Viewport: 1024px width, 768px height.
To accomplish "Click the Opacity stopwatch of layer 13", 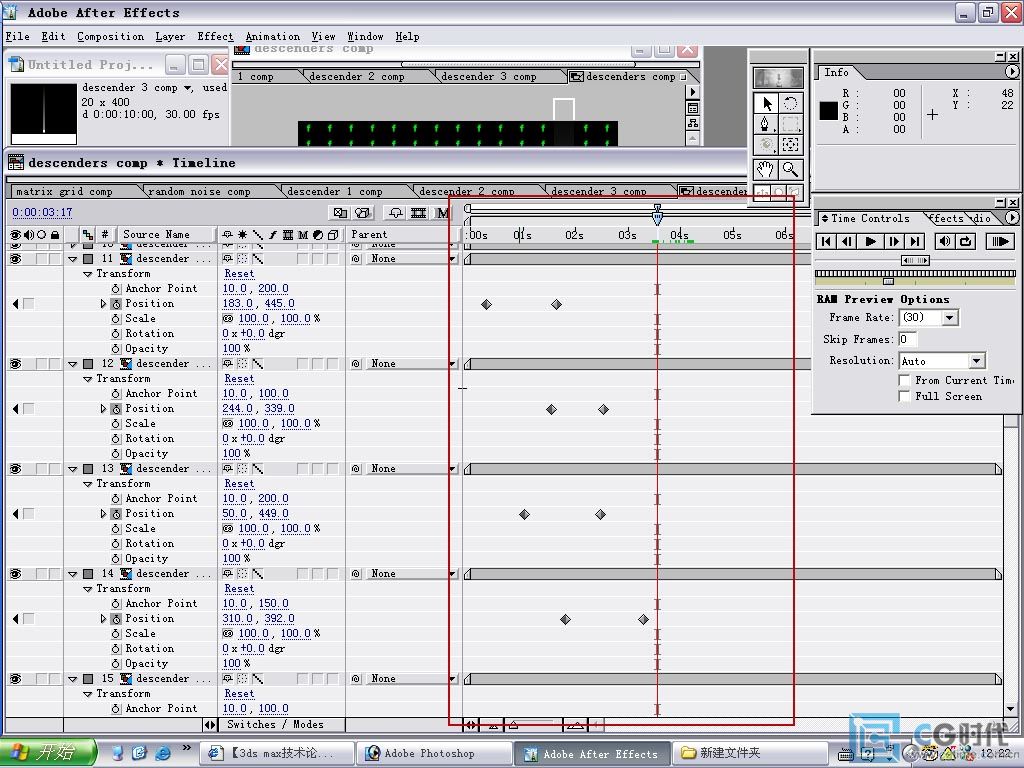I will 116,559.
